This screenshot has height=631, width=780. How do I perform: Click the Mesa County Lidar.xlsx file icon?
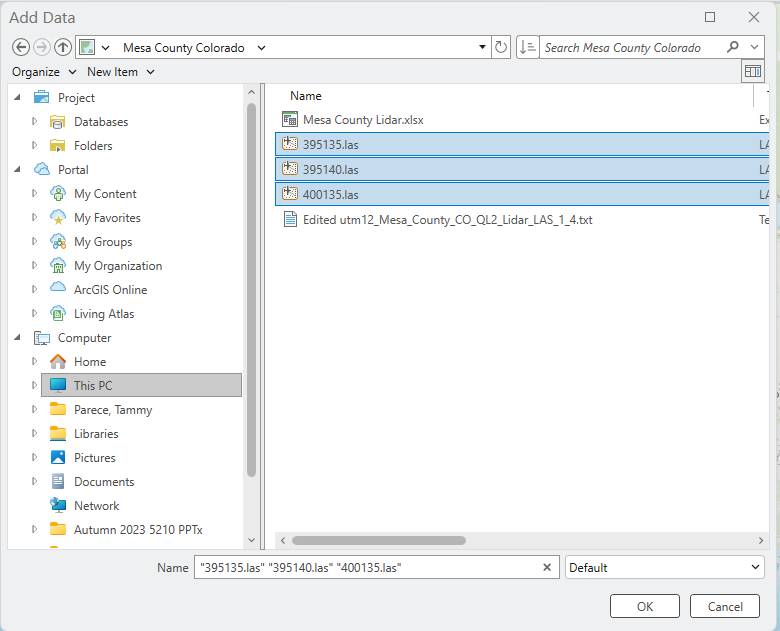pos(290,119)
